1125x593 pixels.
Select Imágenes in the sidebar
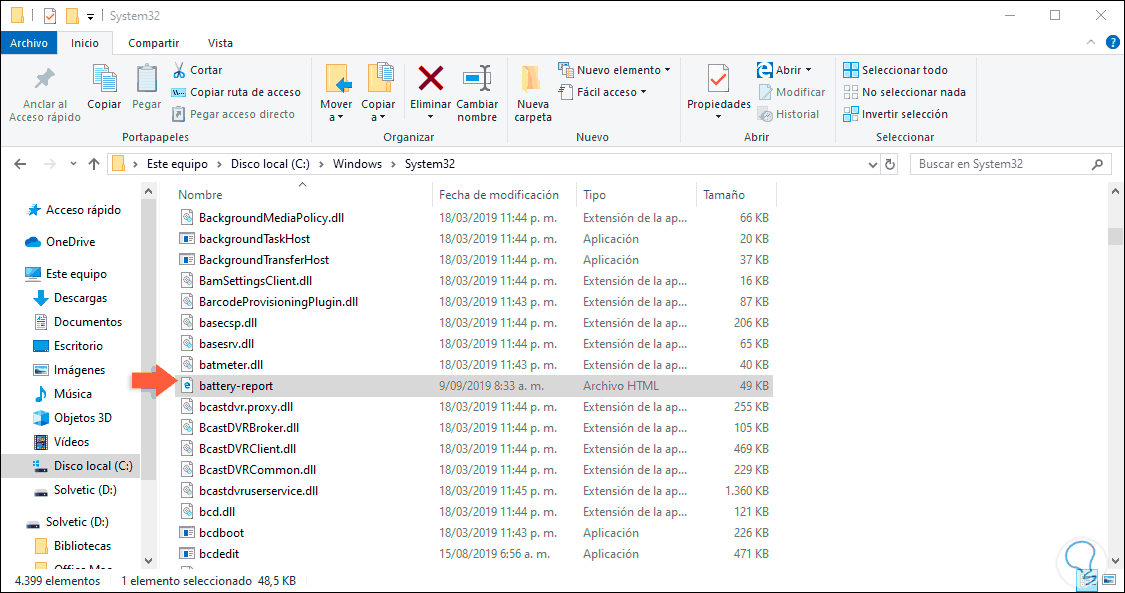click(x=80, y=370)
